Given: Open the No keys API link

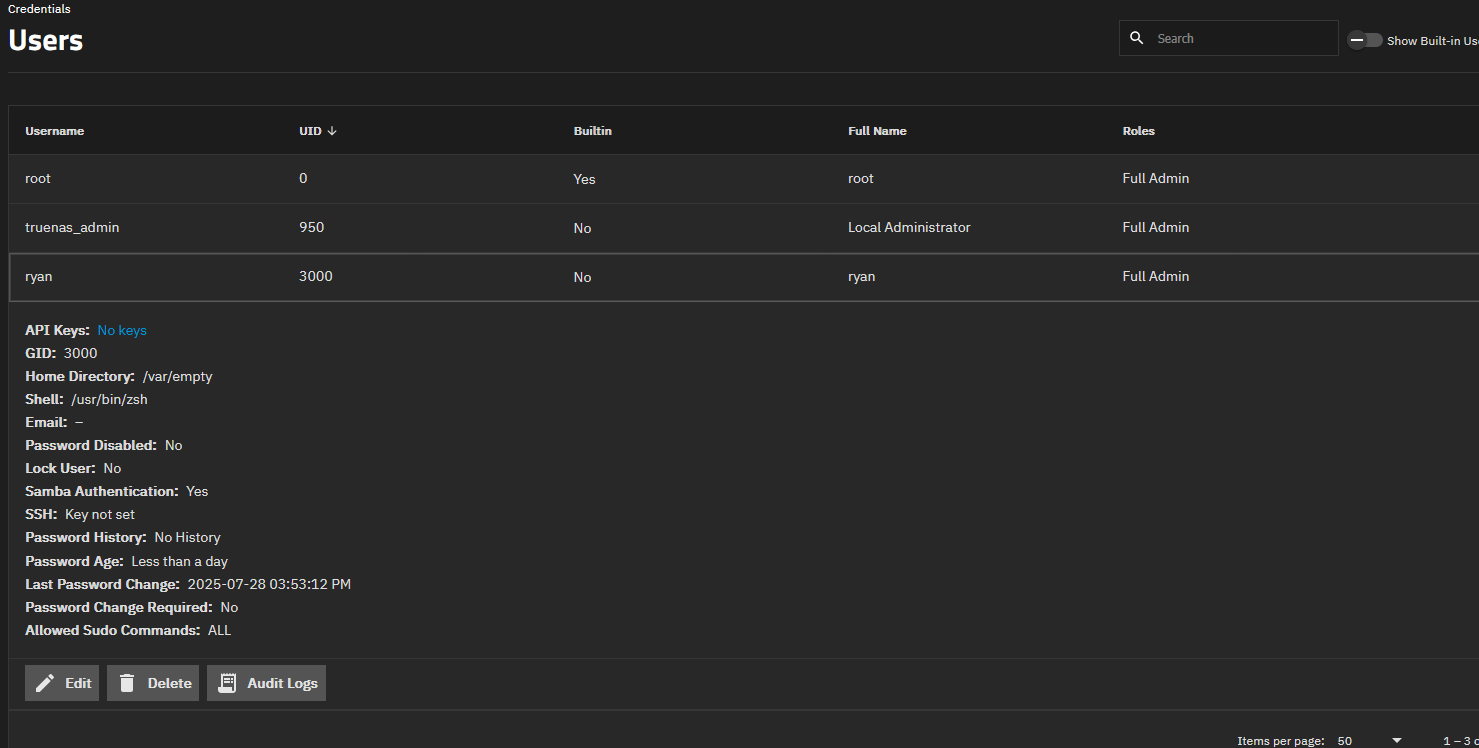Looking at the screenshot, I should [122, 330].
